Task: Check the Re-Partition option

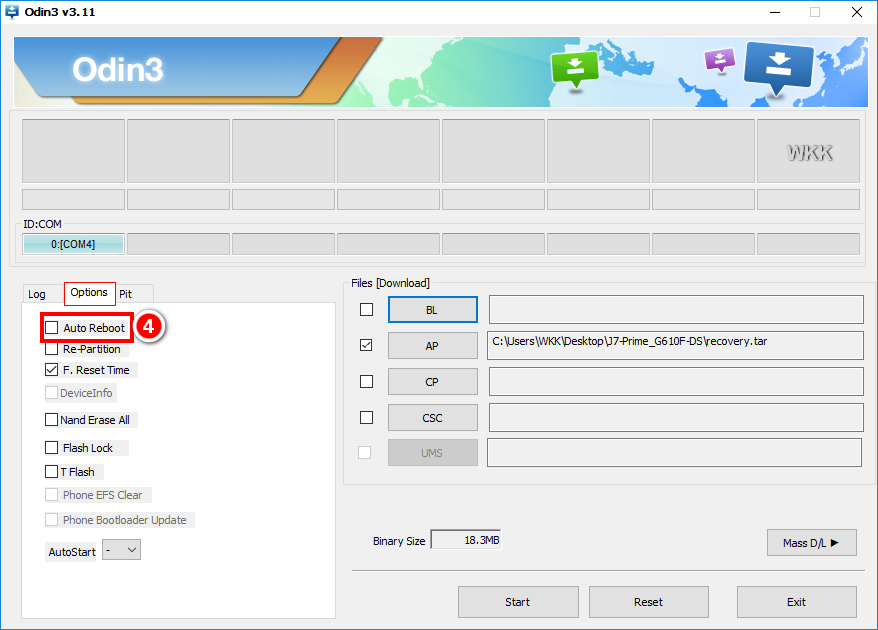Action: (x=52, y=349)
